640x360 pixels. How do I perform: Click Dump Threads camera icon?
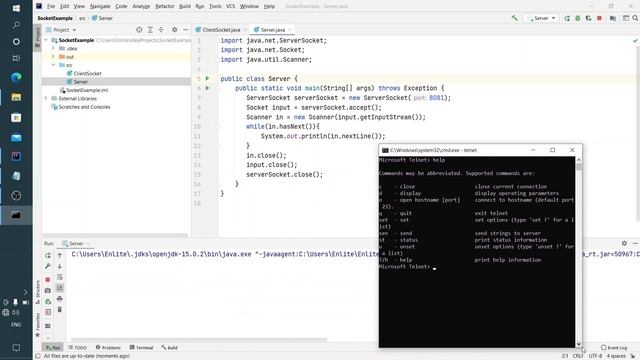click(x=48, y=291)
